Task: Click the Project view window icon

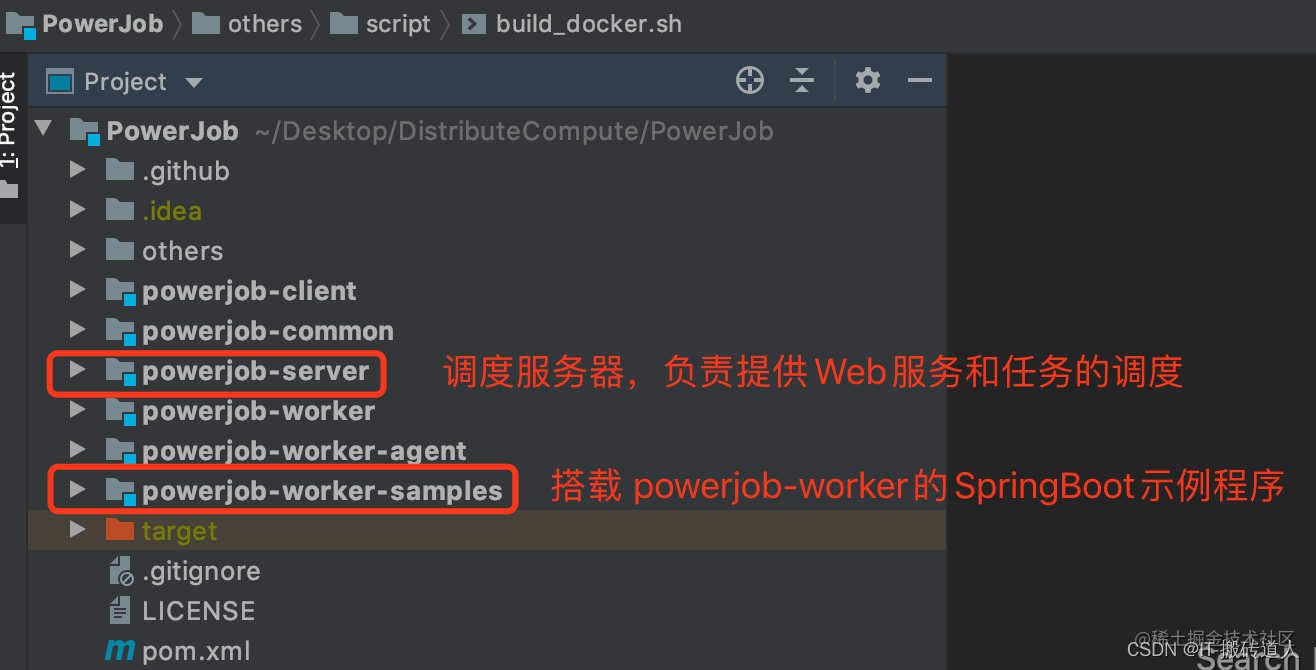Action: click(x=61, y=82)
